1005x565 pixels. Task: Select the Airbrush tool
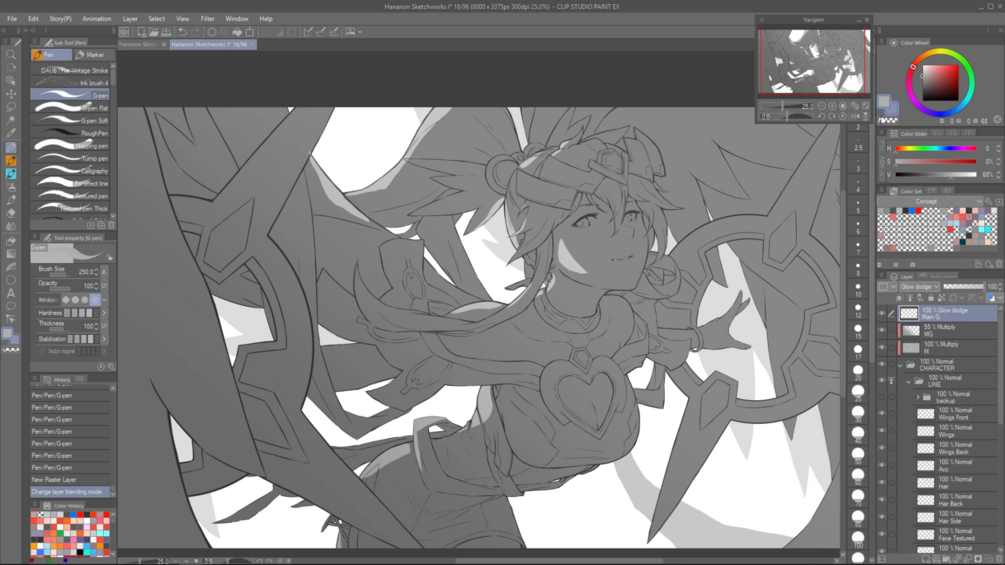(11, 187)
